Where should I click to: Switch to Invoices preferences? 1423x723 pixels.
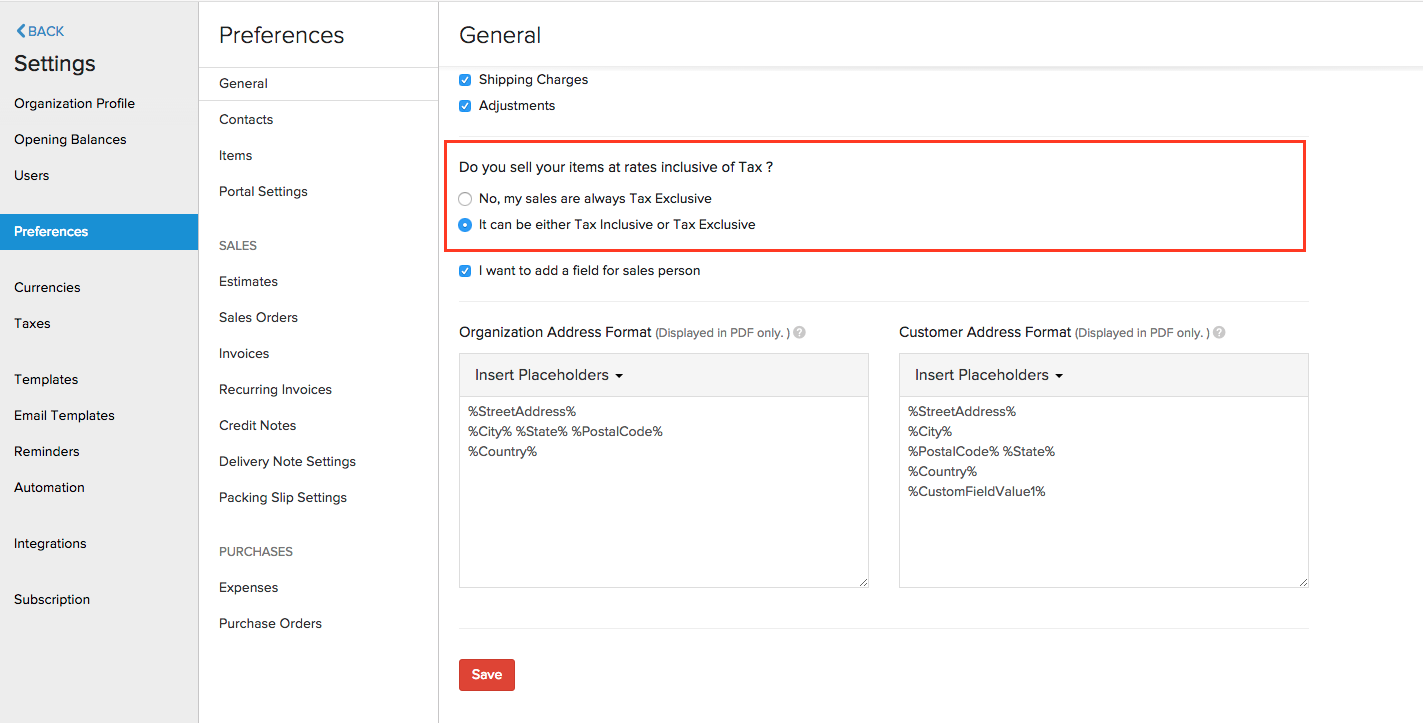click(x=244, y=354)
